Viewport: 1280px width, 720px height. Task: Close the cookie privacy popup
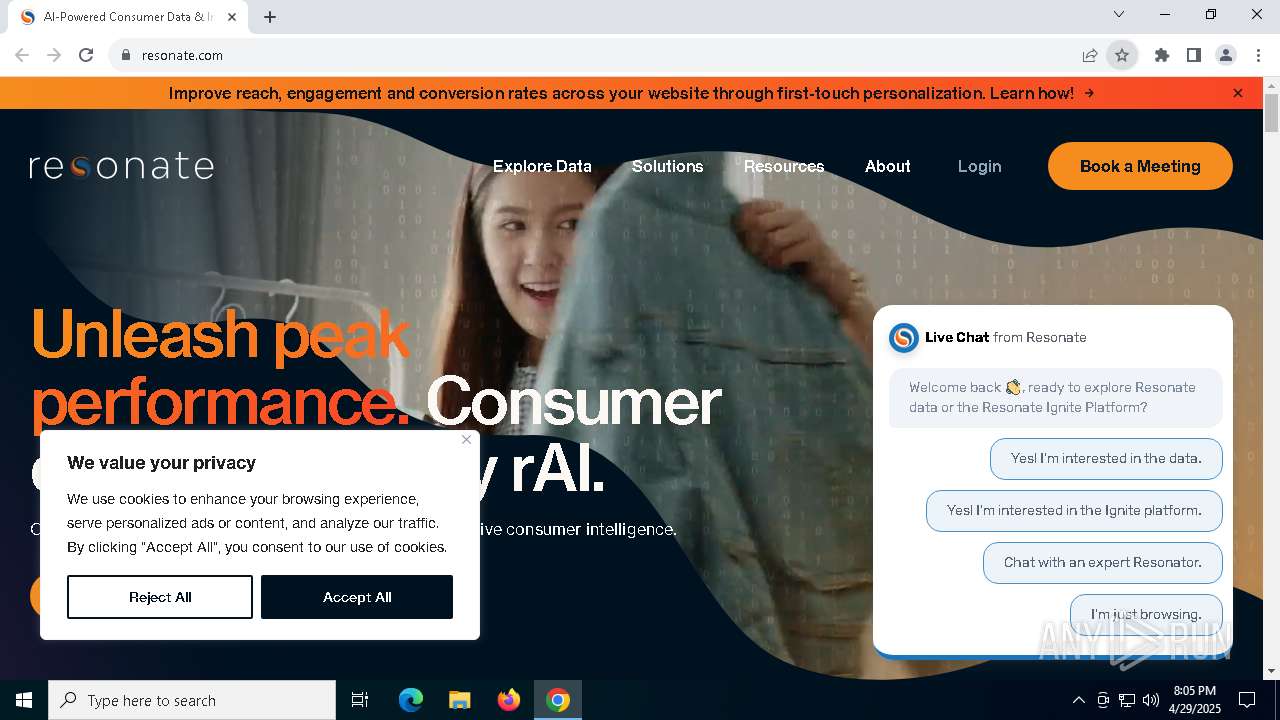466,439
